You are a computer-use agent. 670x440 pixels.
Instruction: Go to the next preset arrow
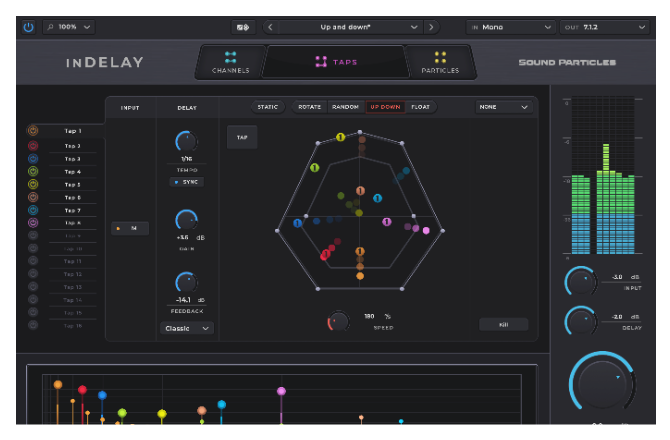pyautogui.click(x=431, y=27)
